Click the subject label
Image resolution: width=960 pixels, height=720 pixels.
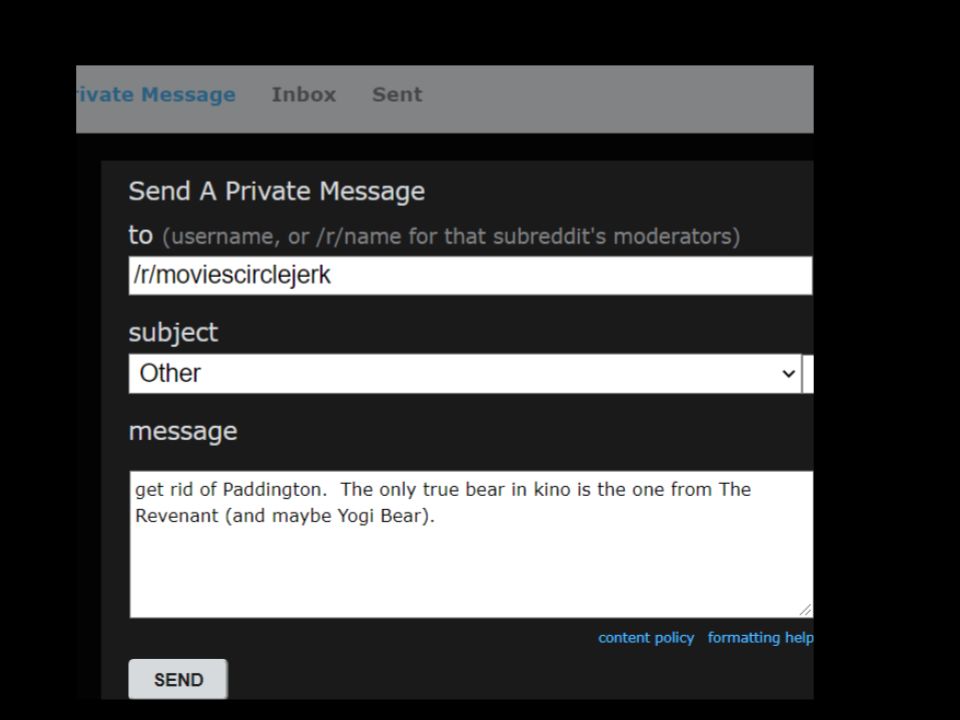pos(173,332)
